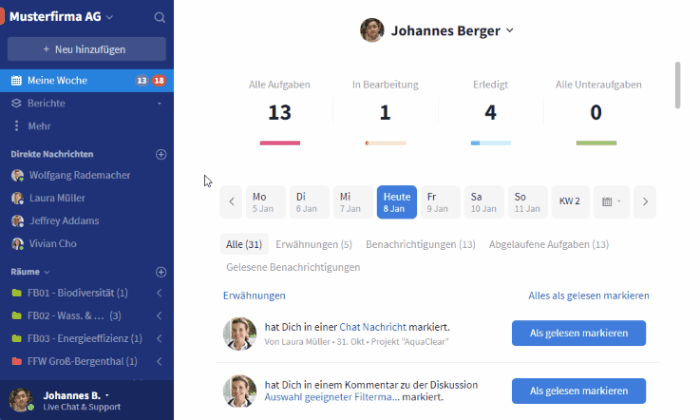Click the blue Erledigt progress bar
700x420 pixels.
tap(491, 143)
